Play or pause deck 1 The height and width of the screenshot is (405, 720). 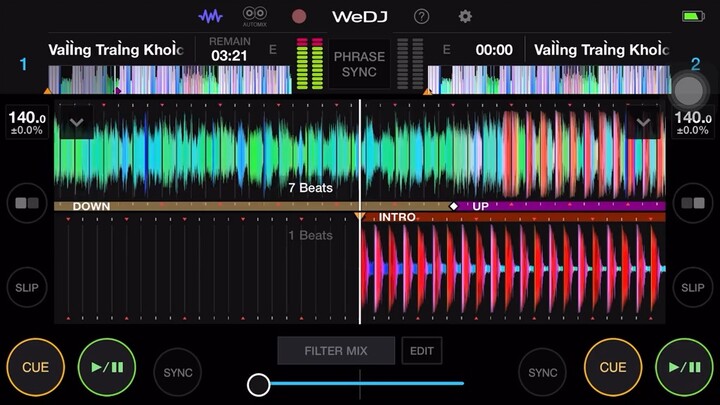[107, 367]
